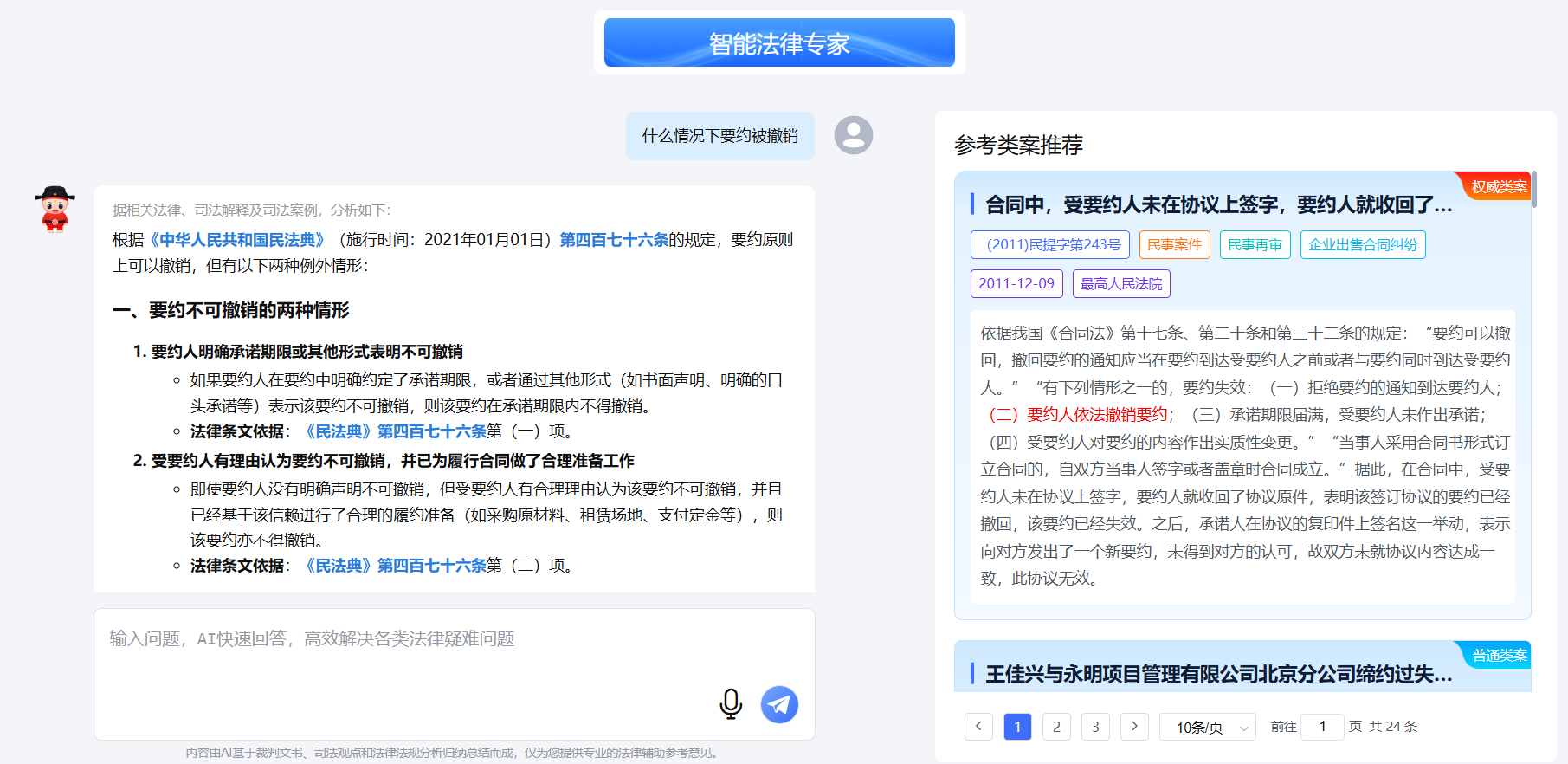Screen dimensions: 1568x764
Task: Open first 《民法典》第四百七十六条 citation link
Action: (x=396, y=431)
